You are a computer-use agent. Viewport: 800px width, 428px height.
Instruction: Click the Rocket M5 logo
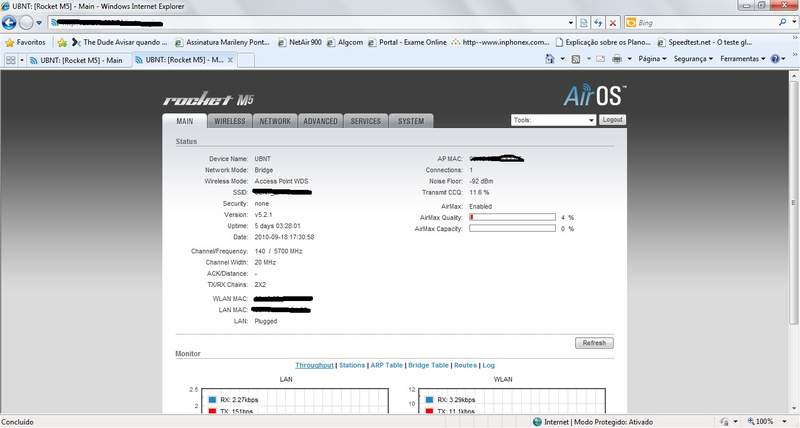pyautogui.click(x=208, y=99)
